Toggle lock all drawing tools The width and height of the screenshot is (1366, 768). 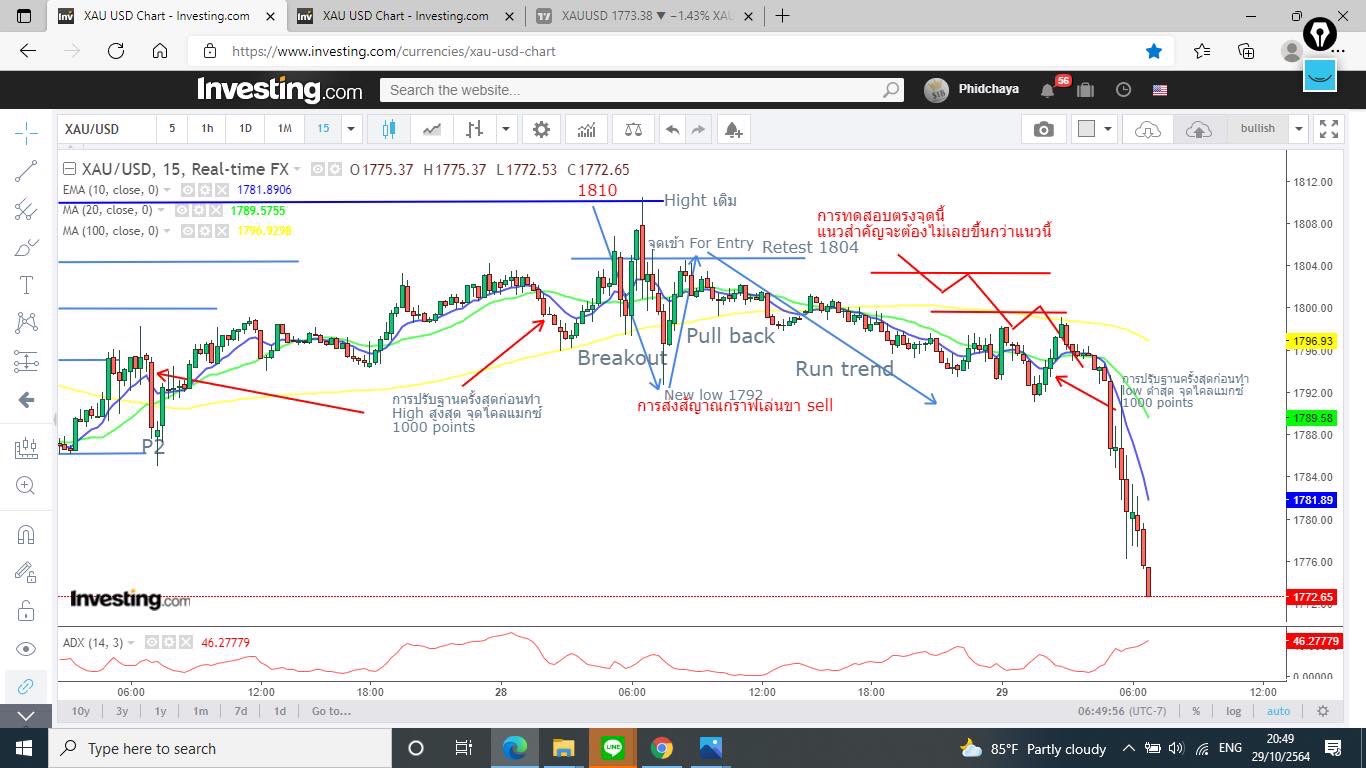[x=26, y=610]
